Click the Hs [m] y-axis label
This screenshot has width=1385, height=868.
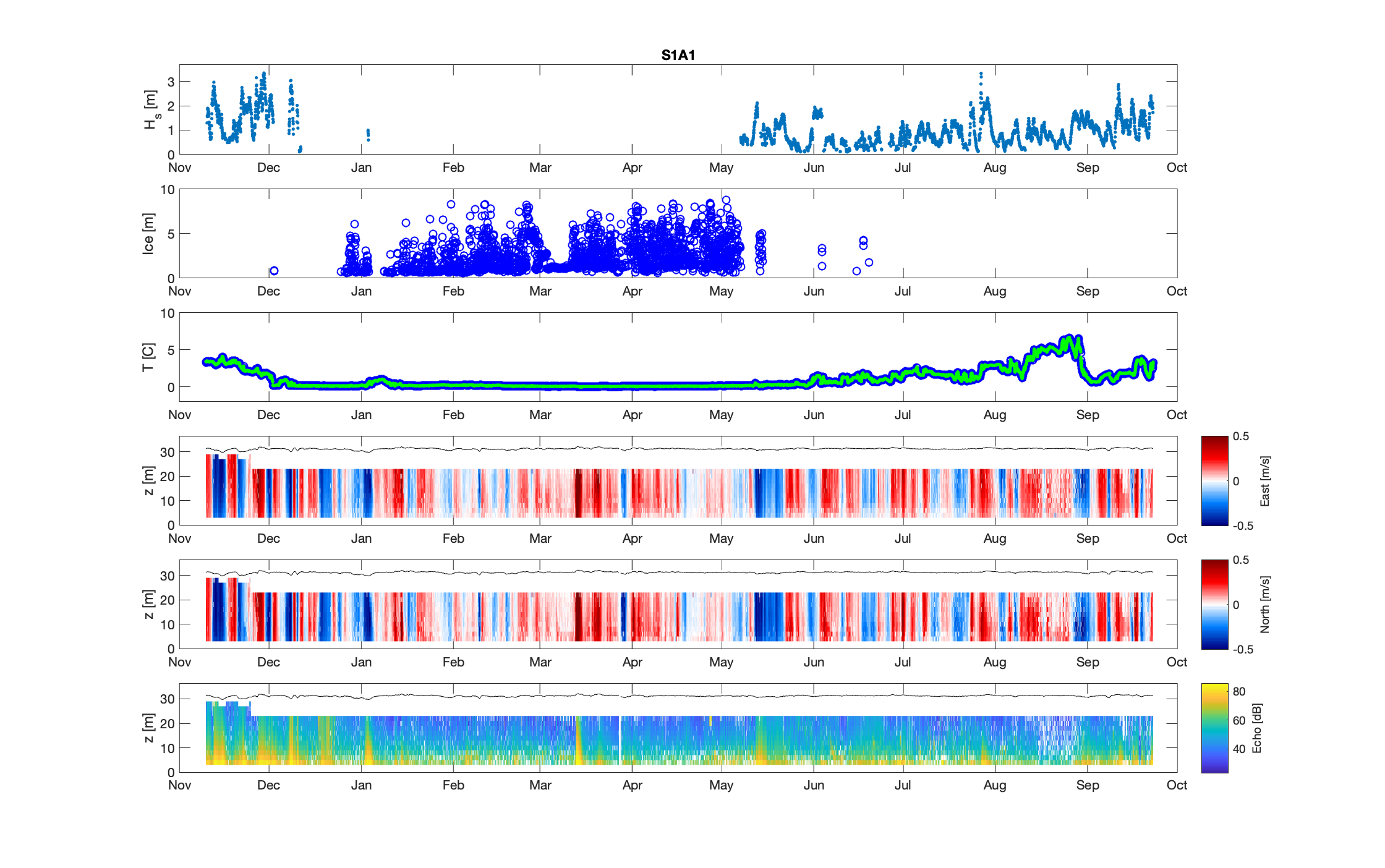[x=151, y=110]
